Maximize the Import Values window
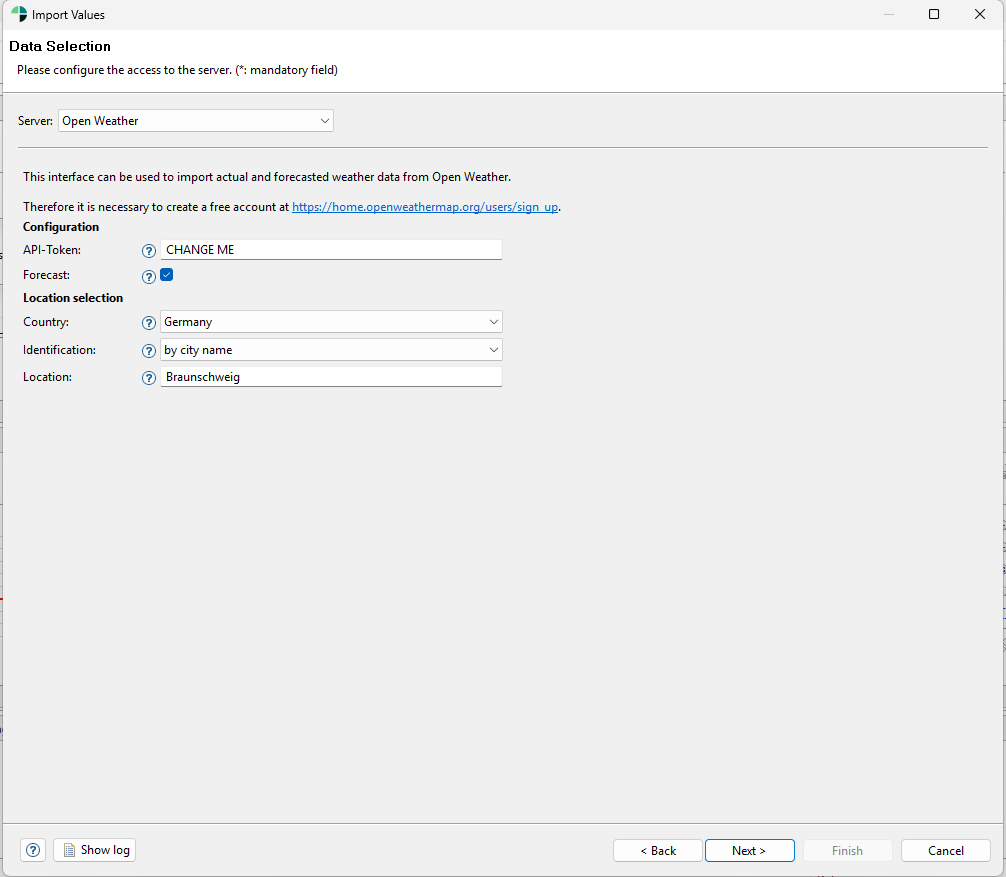Screen dimensions: 1006x877 coord(934,14)
